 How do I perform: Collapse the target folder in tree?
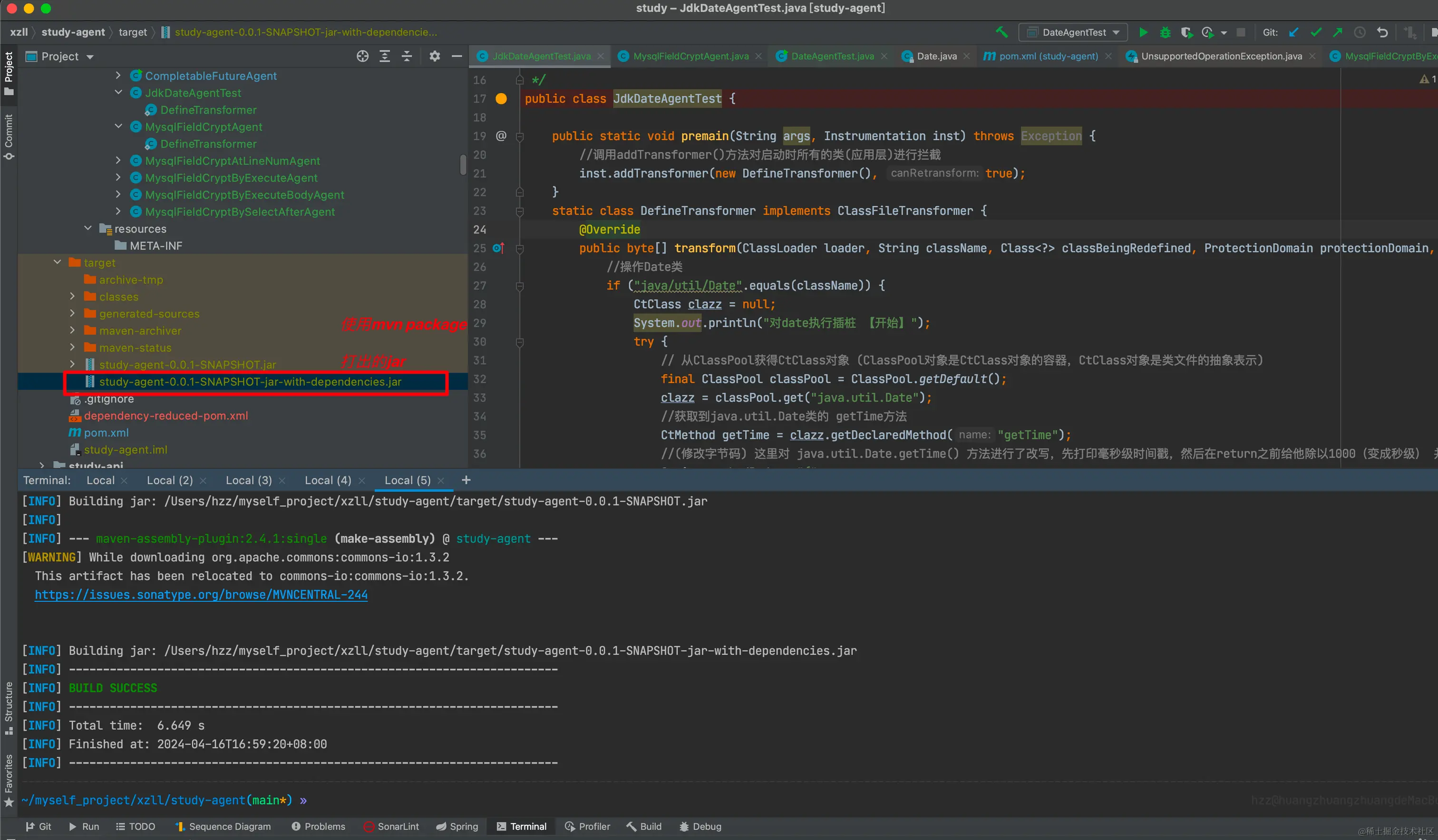pos(58,262)
